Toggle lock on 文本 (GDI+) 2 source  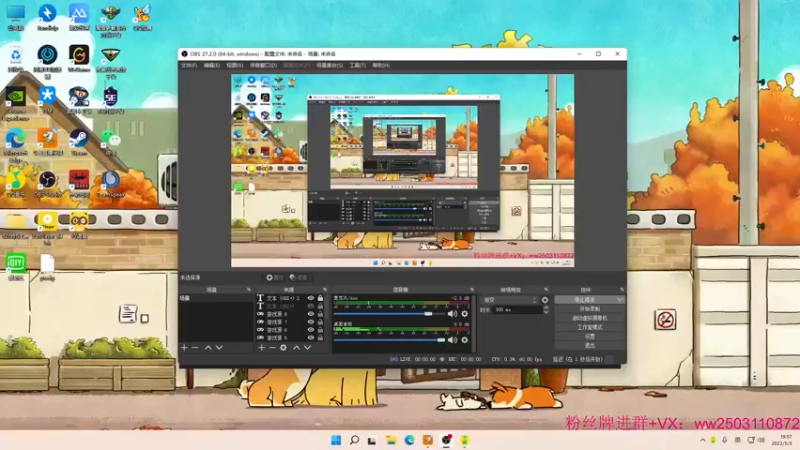(320, 298)
